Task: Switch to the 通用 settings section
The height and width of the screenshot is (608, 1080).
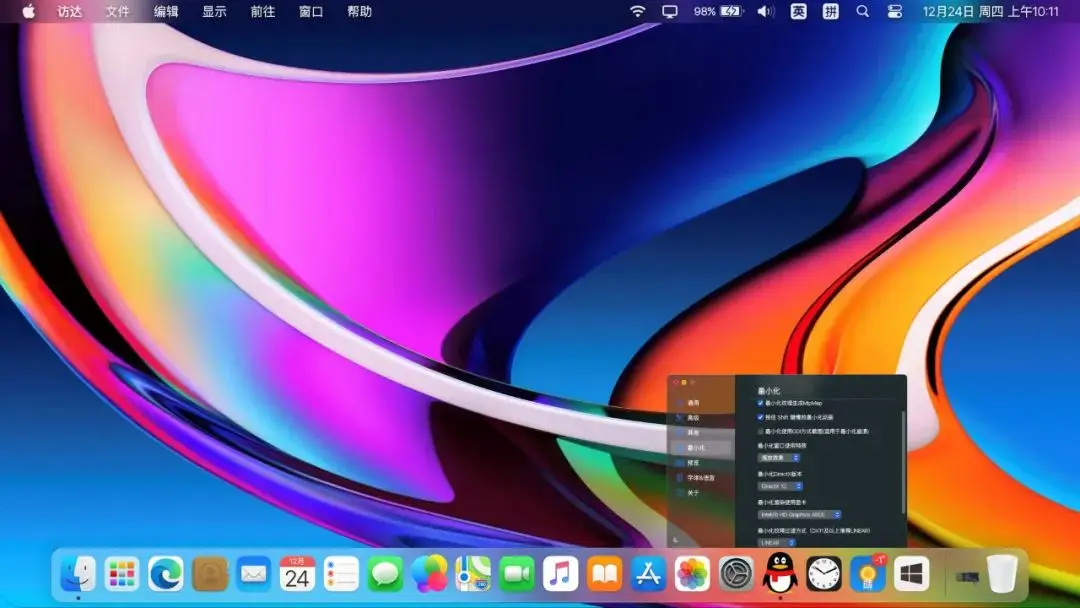Action: pos(695,402)
